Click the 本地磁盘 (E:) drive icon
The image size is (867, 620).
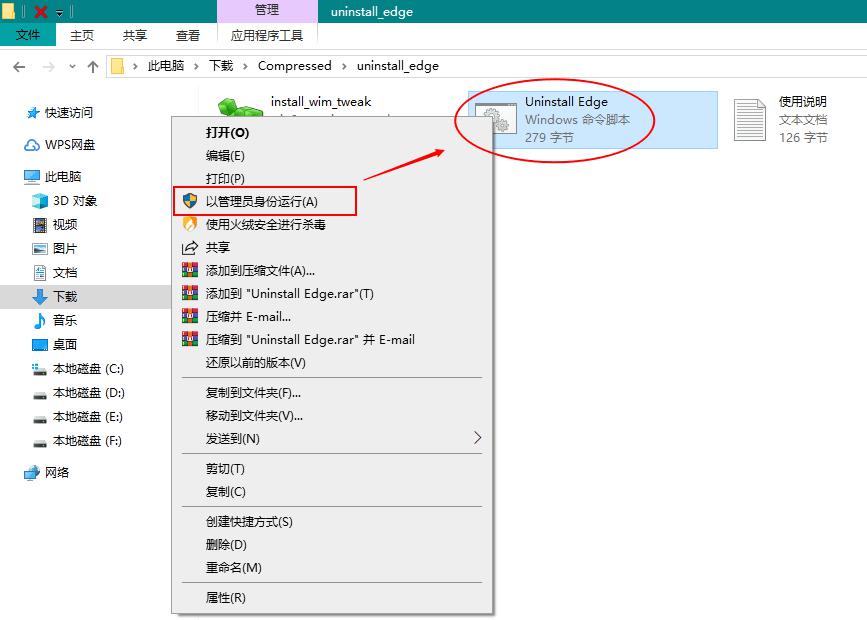(x=40, y=418)
